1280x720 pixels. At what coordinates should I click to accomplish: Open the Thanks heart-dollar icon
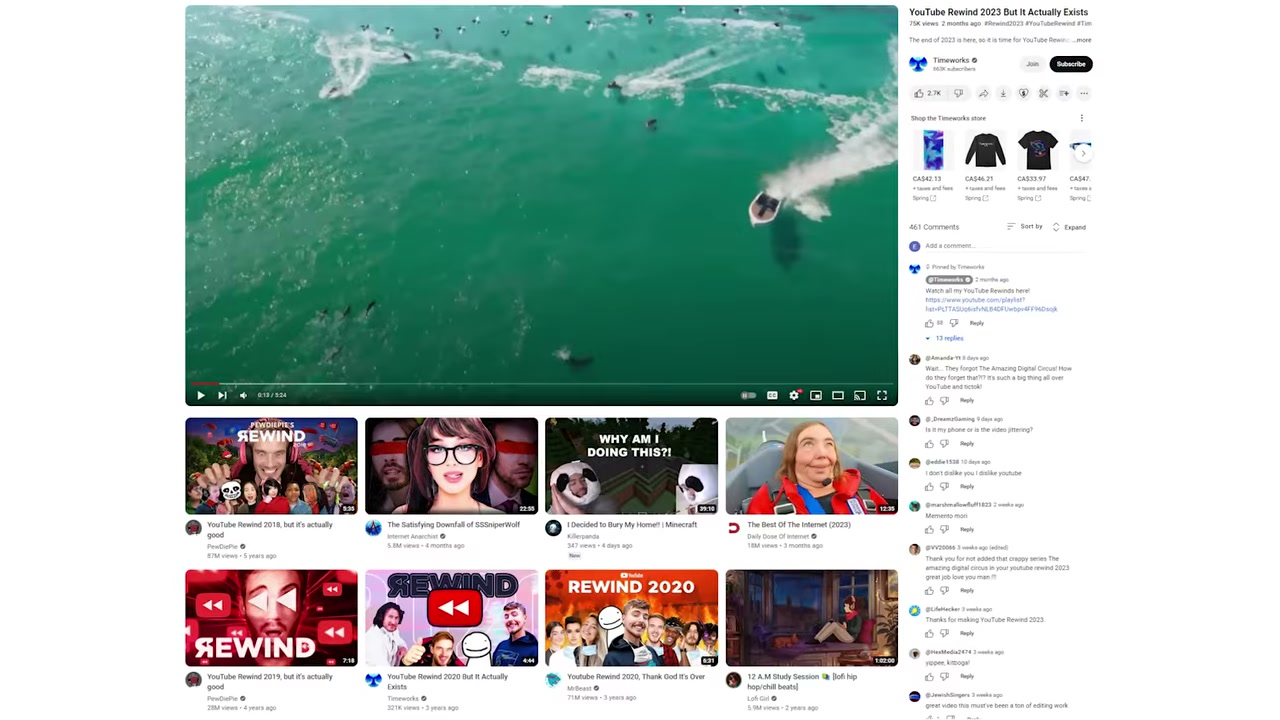[1023, 93]
